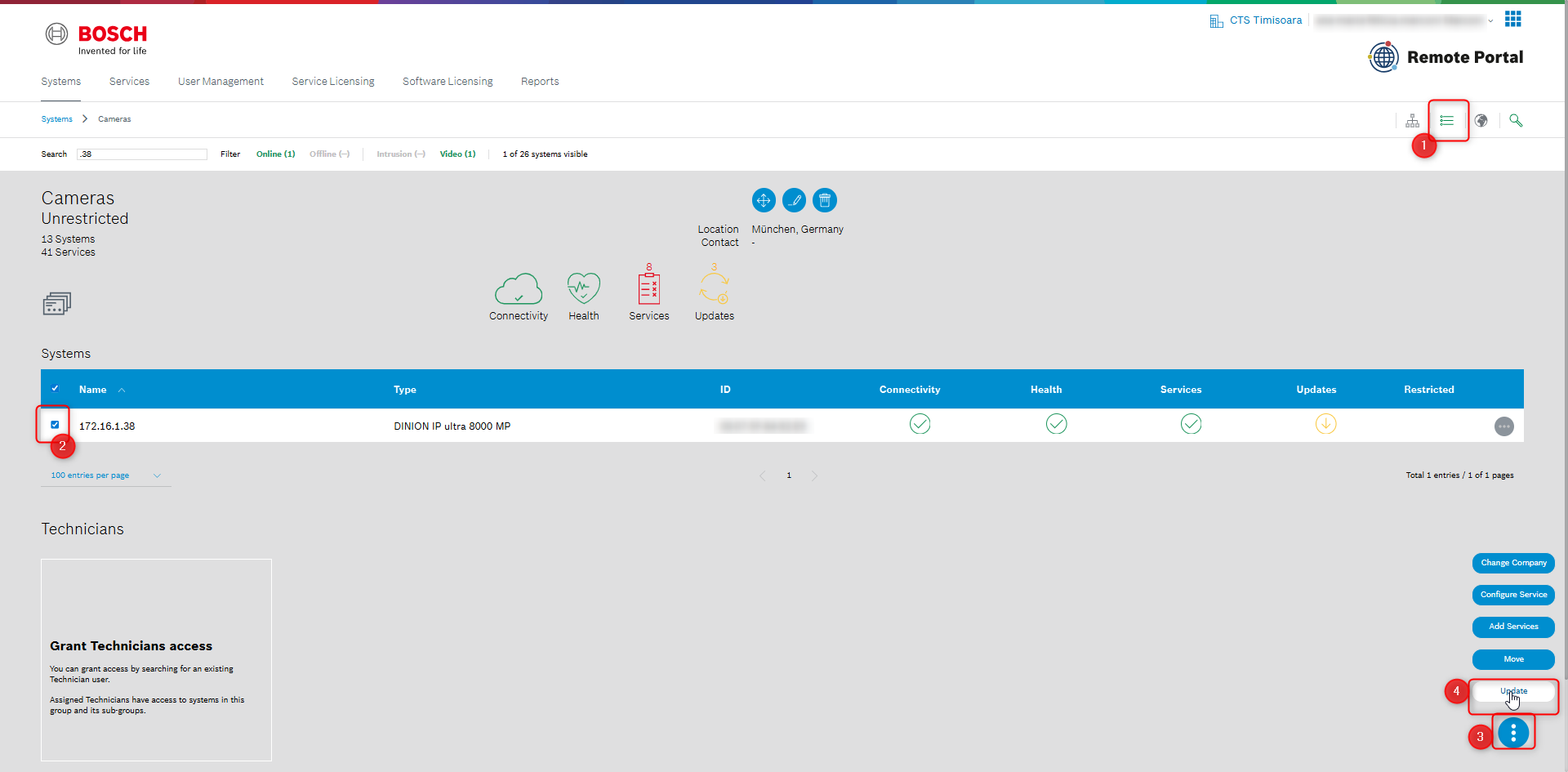Toggle the select-all checkbox in table header
Viewport: 1568px width, 772px height.
coord(55,389)
